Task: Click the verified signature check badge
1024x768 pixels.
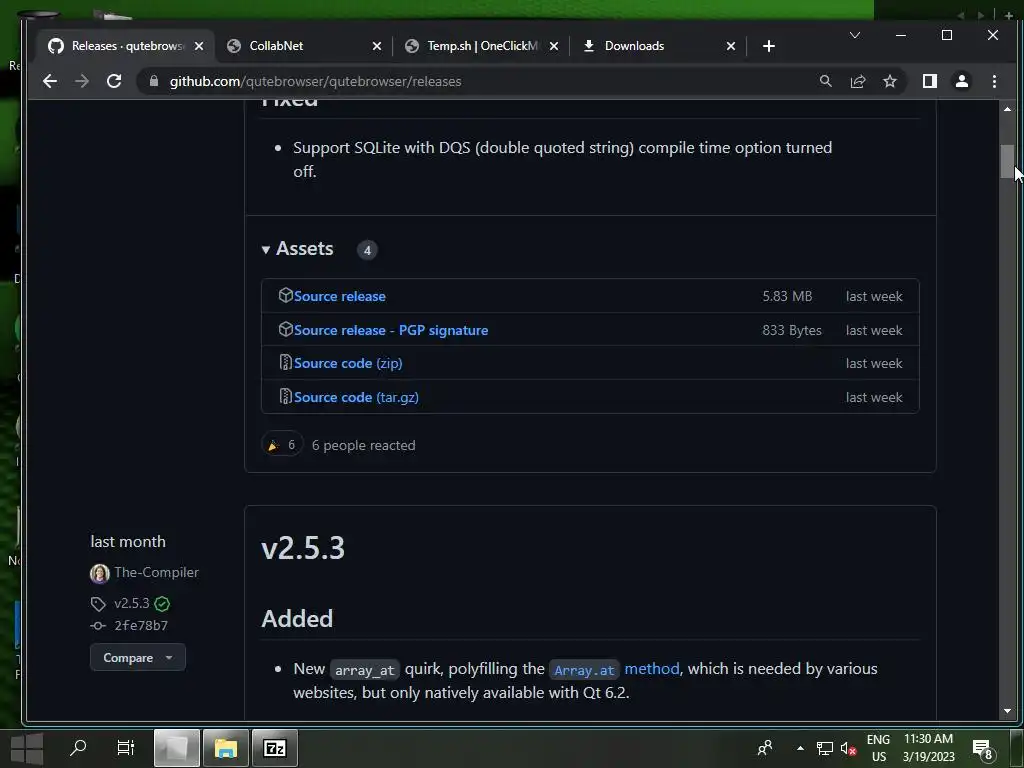Action: point(162,604)
